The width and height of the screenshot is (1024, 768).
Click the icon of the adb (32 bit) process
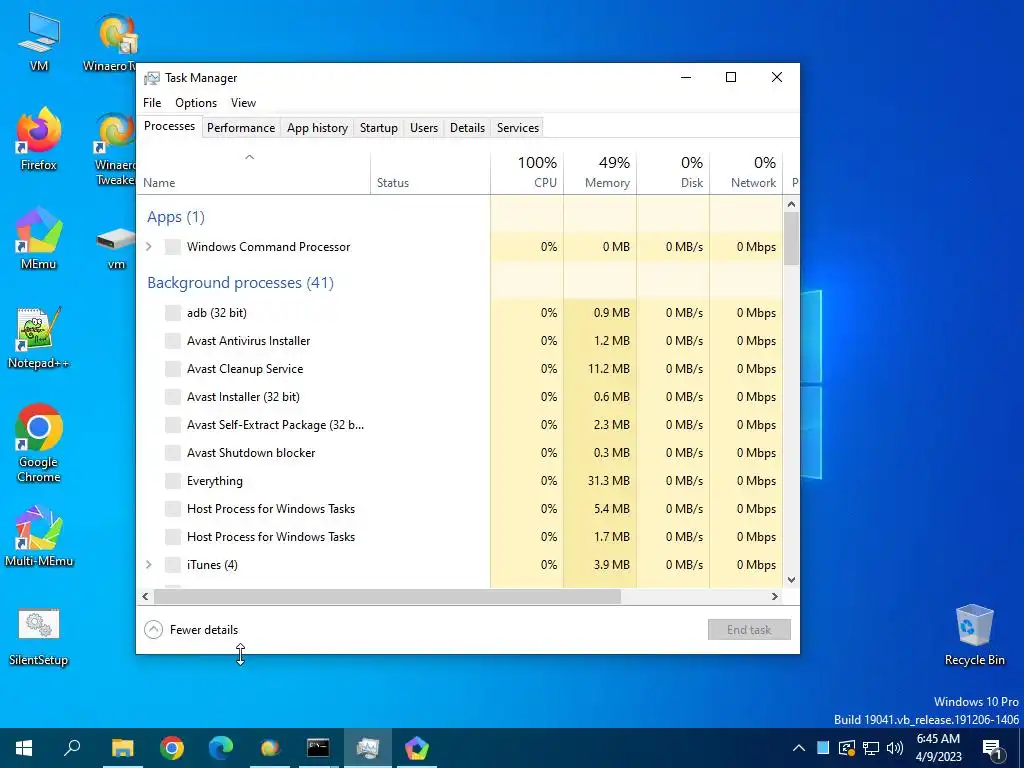(x=172, y=313)
